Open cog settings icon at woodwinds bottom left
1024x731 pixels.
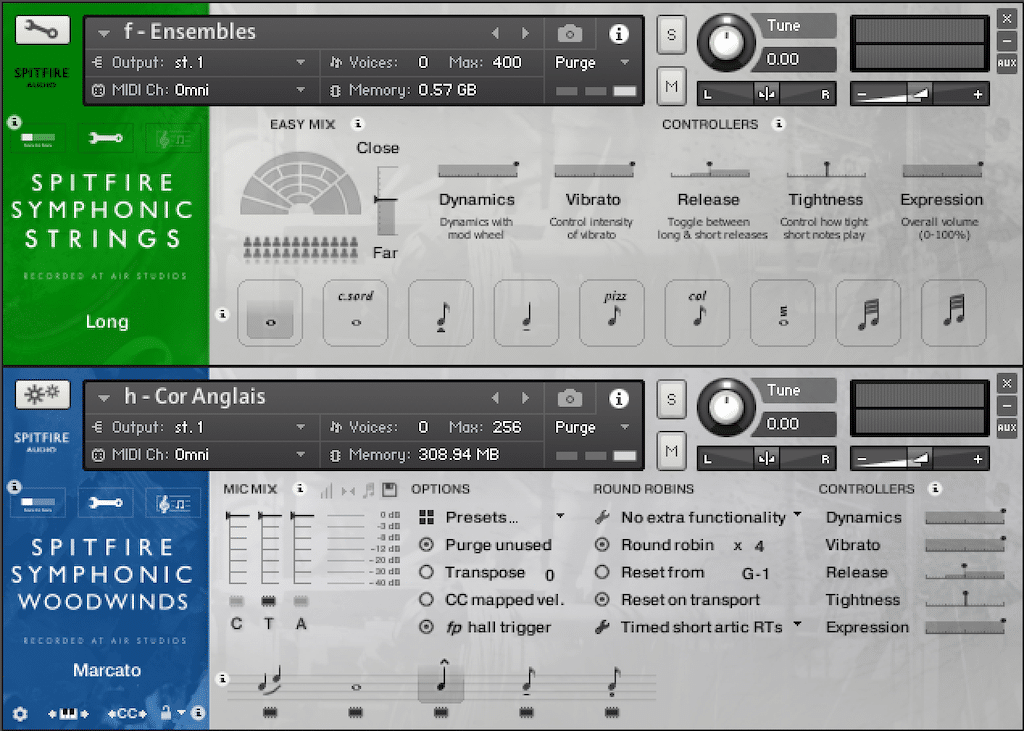click(x=20, y=713)
